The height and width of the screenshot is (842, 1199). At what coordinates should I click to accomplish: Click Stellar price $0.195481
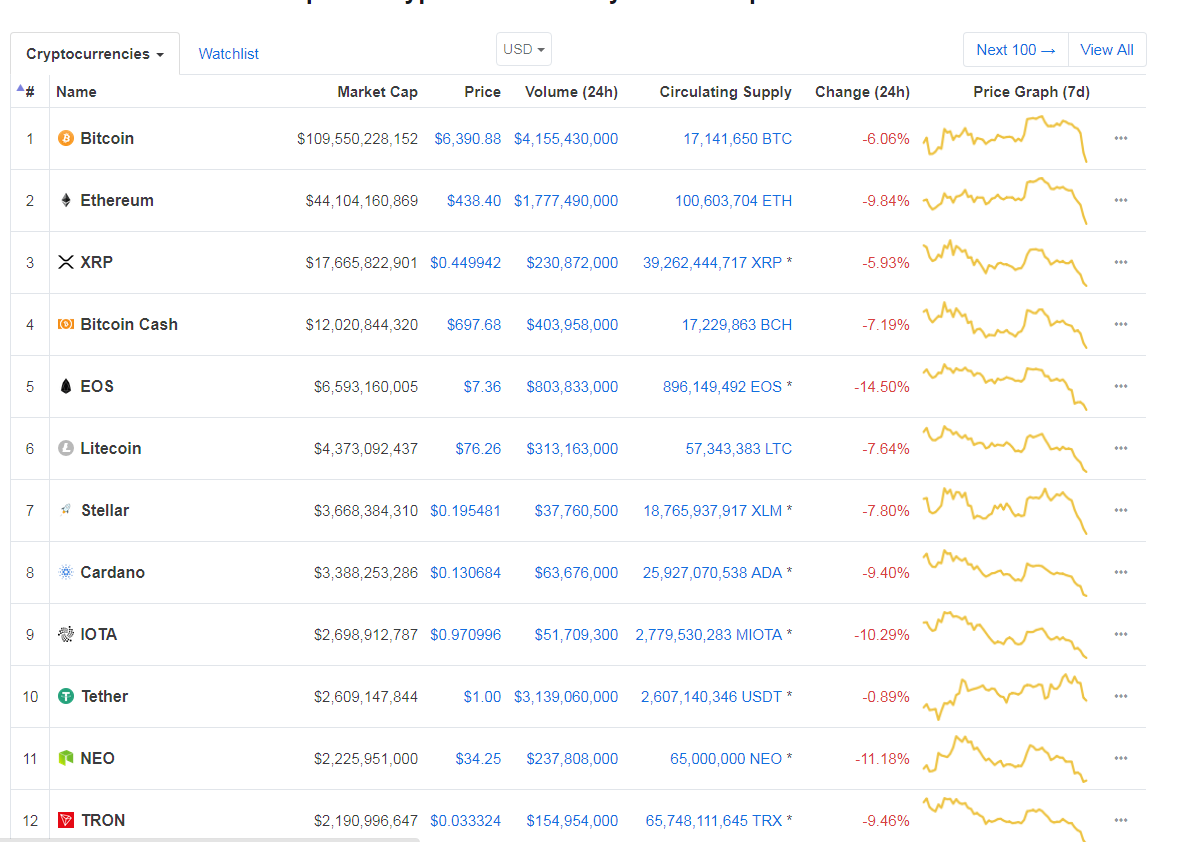[466, 510]
